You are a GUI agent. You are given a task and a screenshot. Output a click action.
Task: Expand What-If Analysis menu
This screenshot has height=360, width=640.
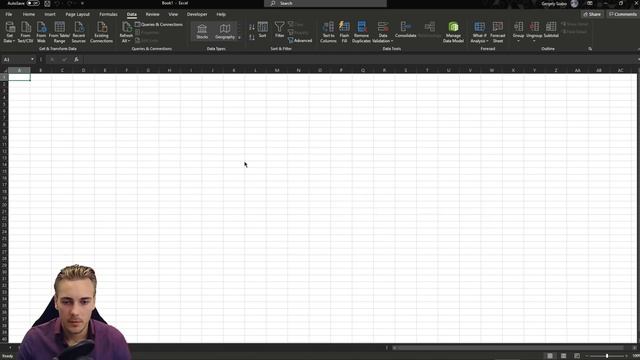[479, 32]
